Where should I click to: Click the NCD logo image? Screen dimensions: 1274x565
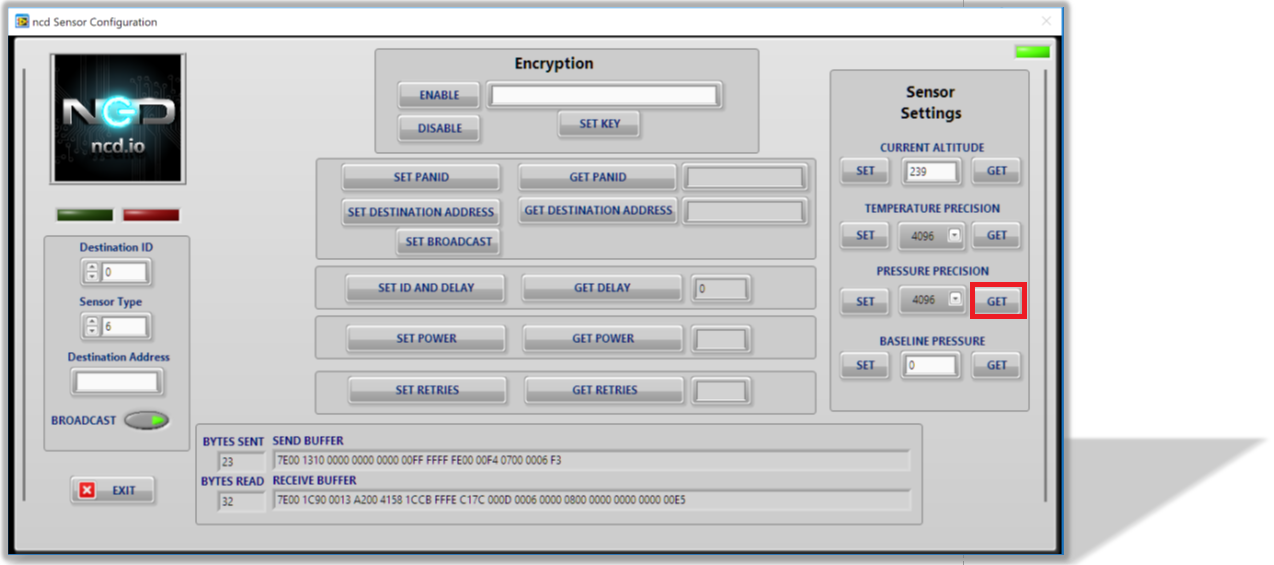118,118
